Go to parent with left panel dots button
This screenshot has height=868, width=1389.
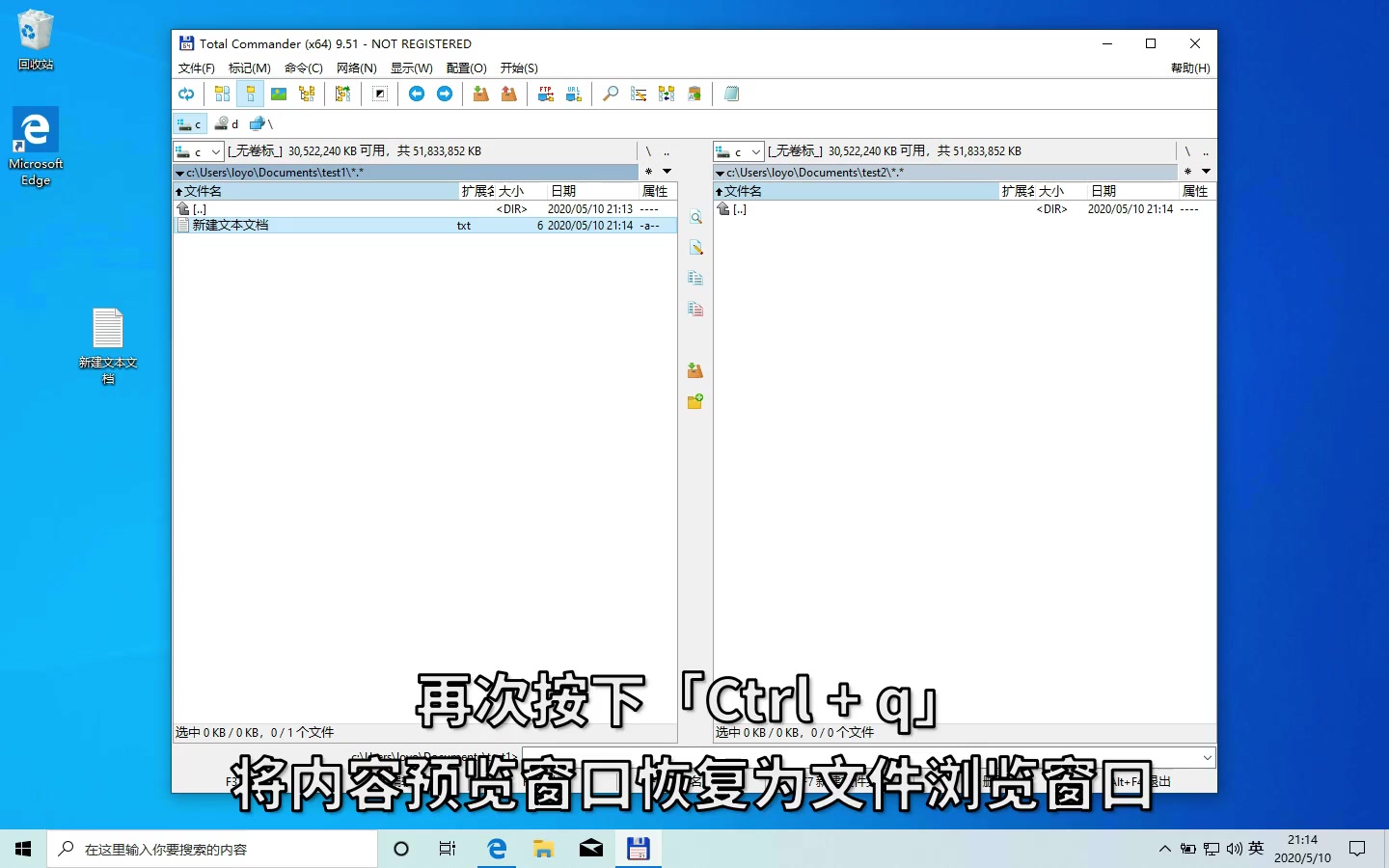point(667,151)
